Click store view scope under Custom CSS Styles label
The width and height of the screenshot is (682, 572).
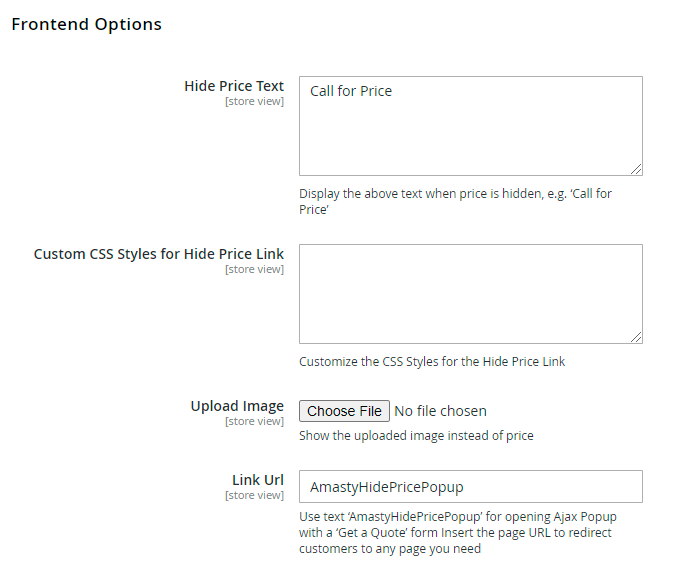(254, 269)
